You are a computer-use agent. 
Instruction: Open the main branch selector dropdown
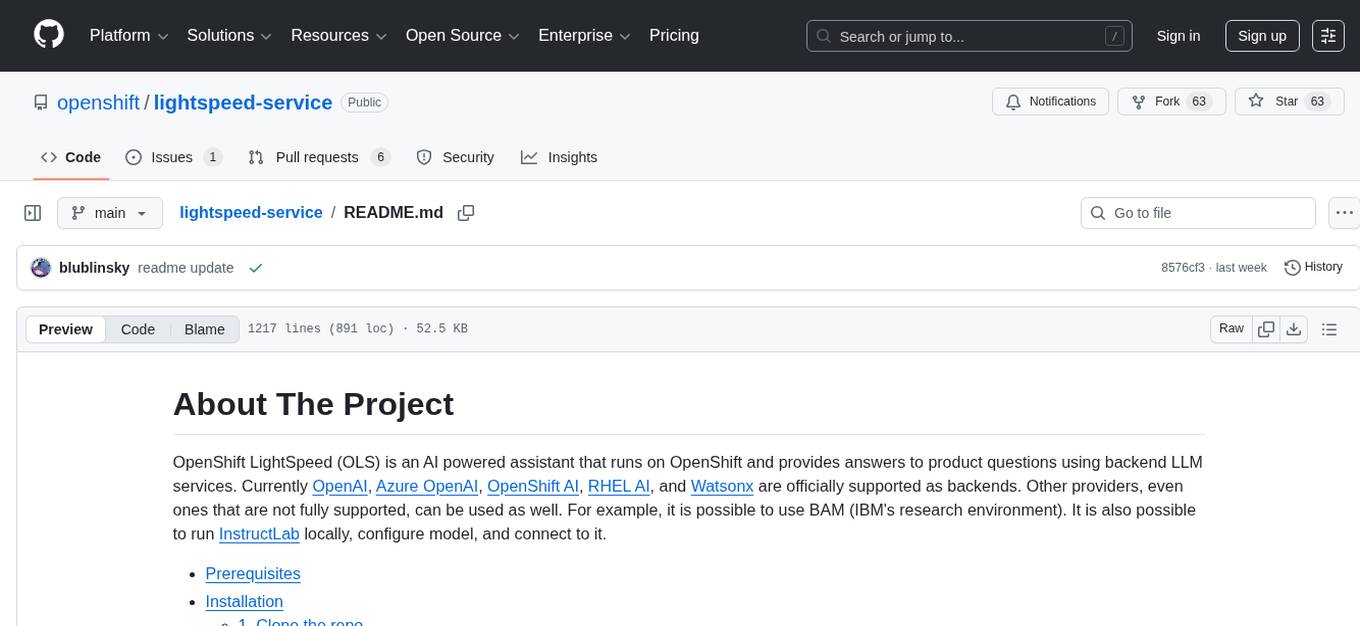coord(109,213)
